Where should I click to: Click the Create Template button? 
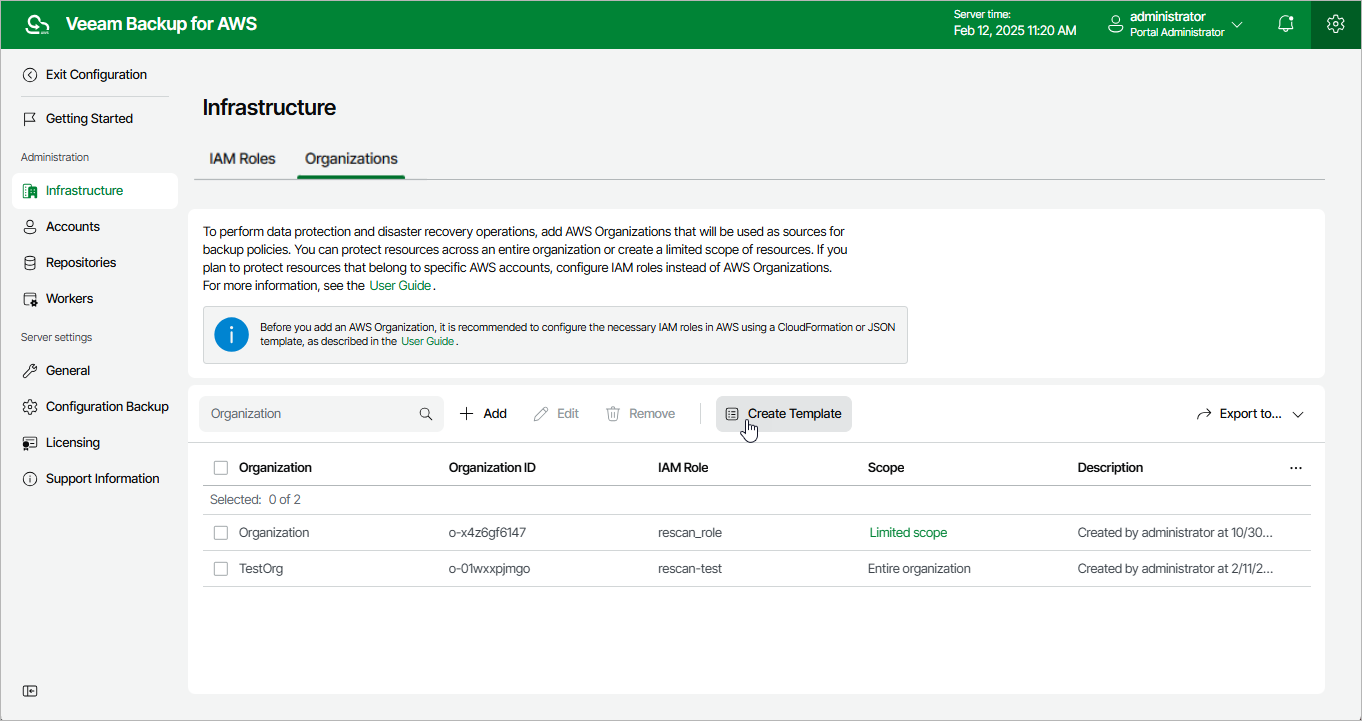[784, 414]
